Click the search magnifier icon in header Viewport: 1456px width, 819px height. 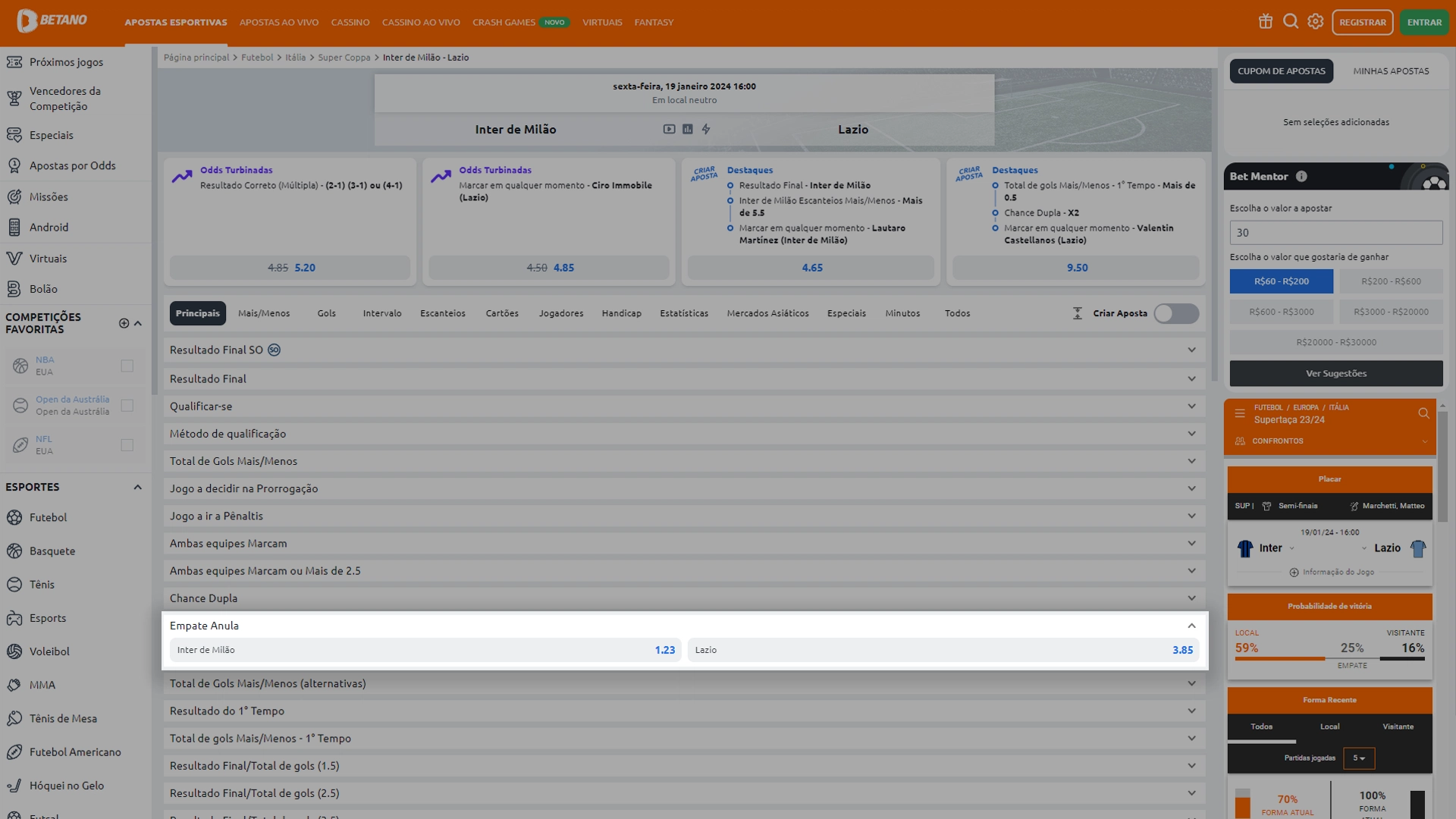1290,22
